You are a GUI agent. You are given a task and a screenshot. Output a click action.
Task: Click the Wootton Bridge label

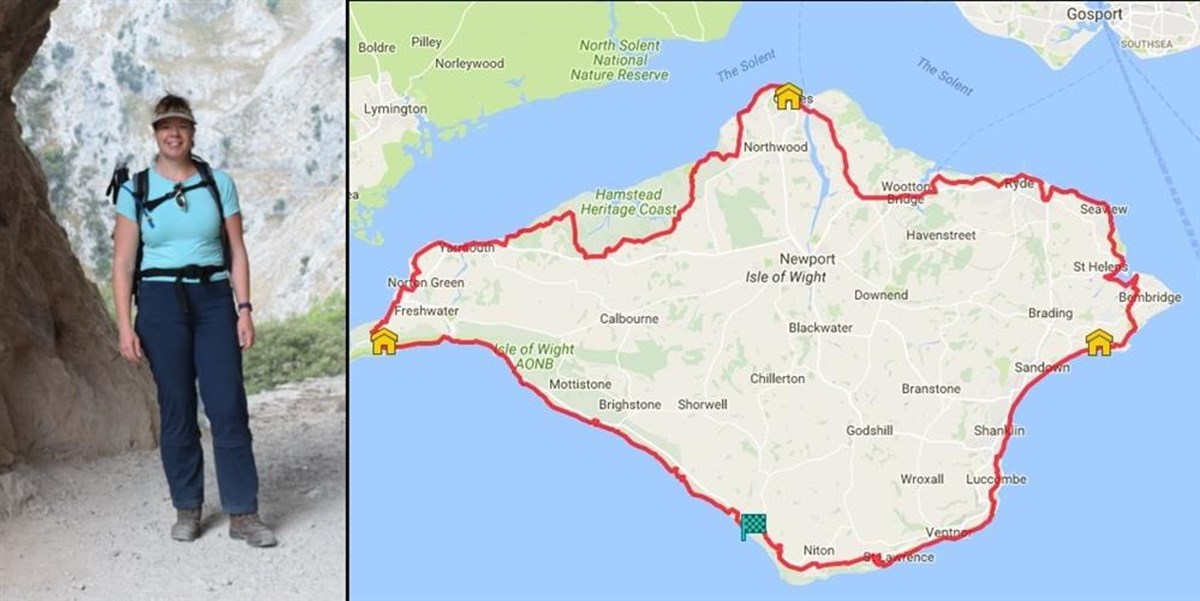(x=903, y=193)
